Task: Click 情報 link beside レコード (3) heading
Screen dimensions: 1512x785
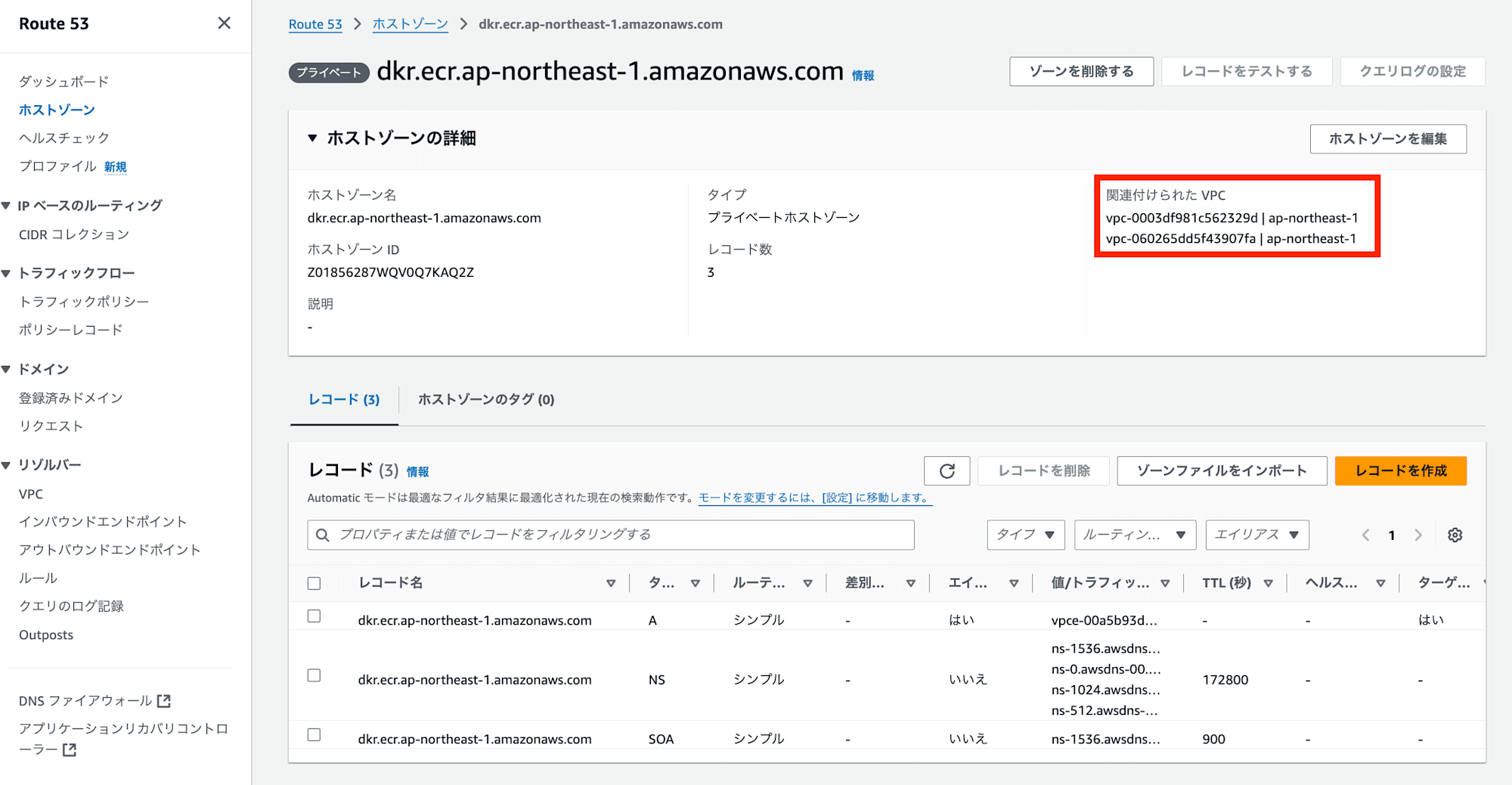Action: click(x=417, y=471)
